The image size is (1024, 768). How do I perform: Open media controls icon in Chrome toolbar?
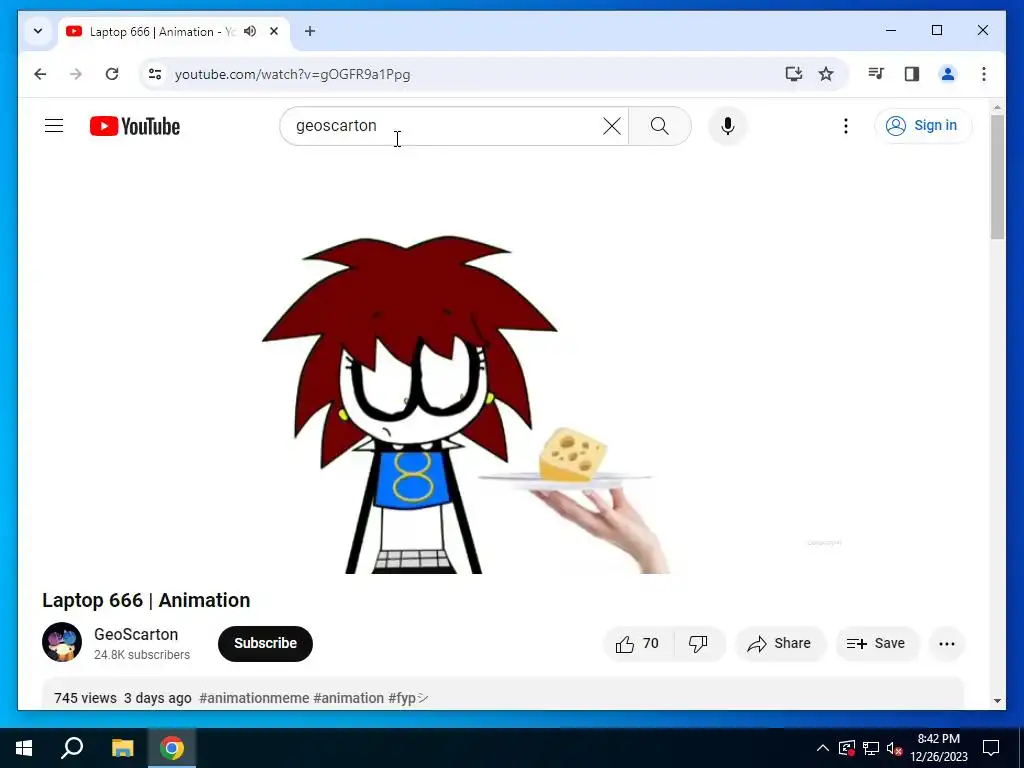click(x=876, y=74)
